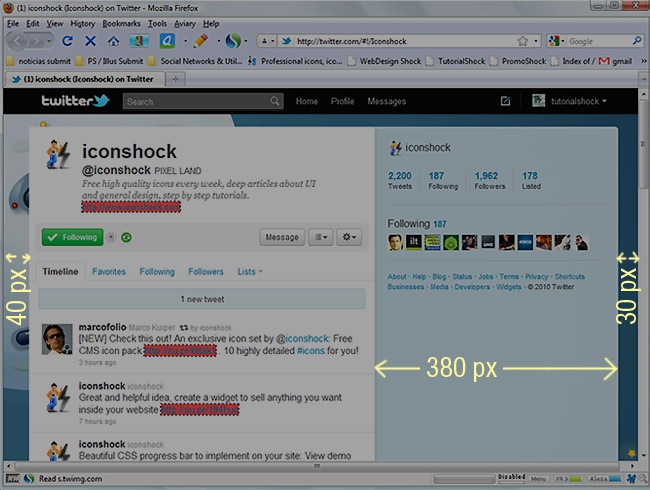Open the Messages link in Twitter header

(386, 101)
